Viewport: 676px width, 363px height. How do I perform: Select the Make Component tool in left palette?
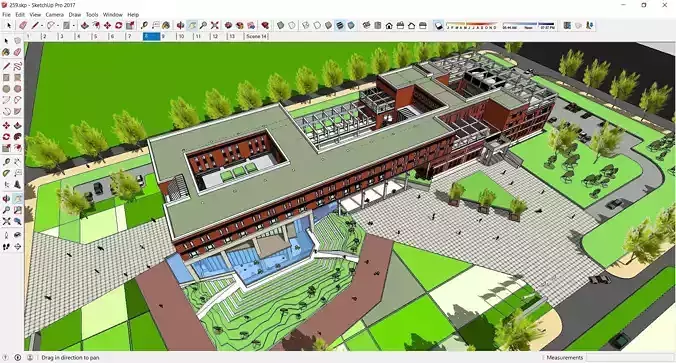[x=17, y=41]
